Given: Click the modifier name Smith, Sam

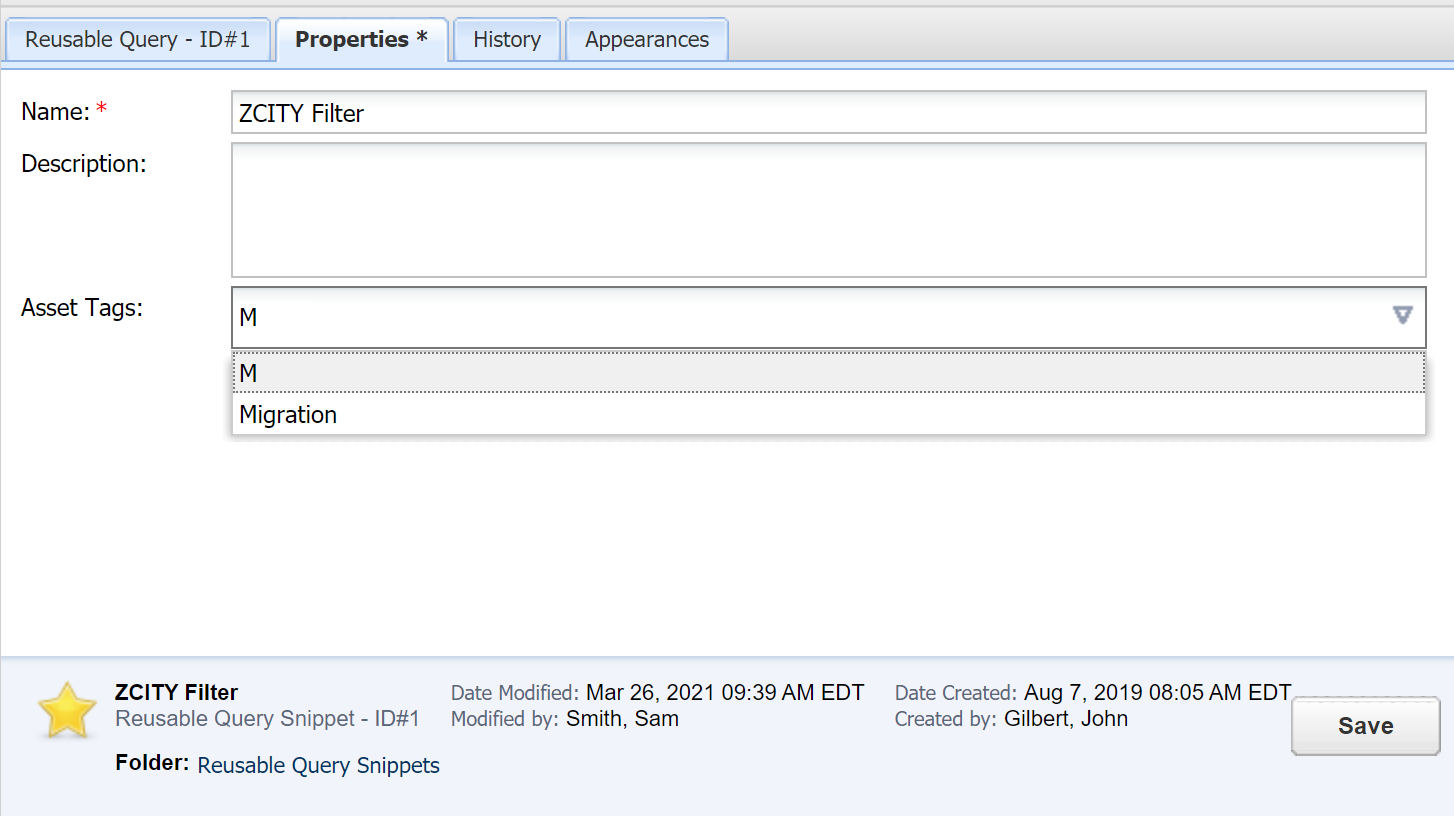Looking at the screenshot, I should (622, 718).
